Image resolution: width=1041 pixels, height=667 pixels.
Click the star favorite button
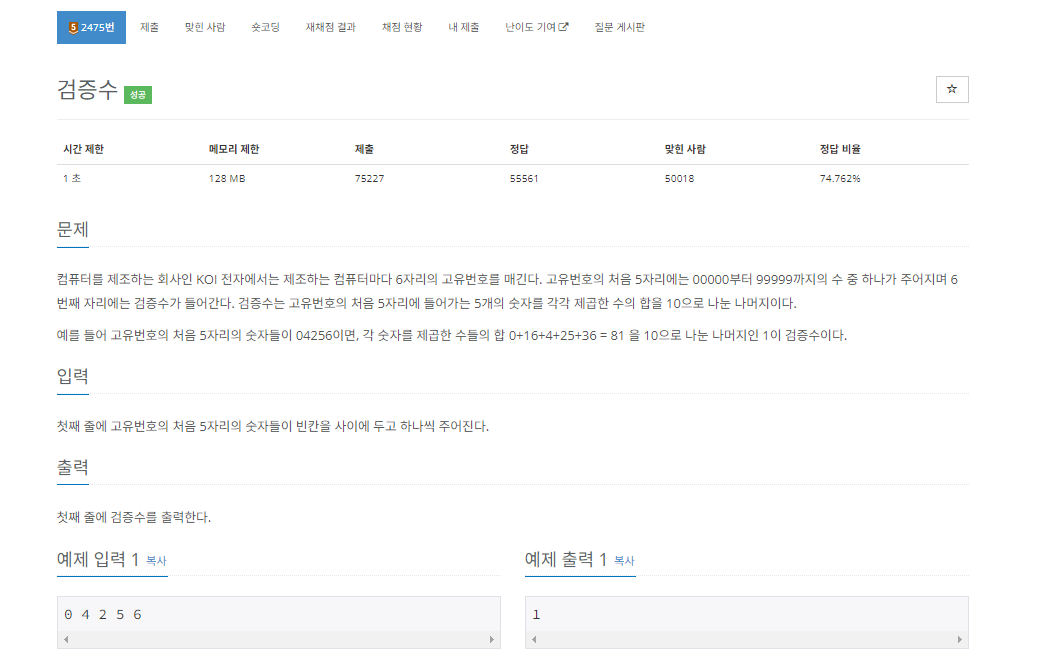tap(952, 89)
